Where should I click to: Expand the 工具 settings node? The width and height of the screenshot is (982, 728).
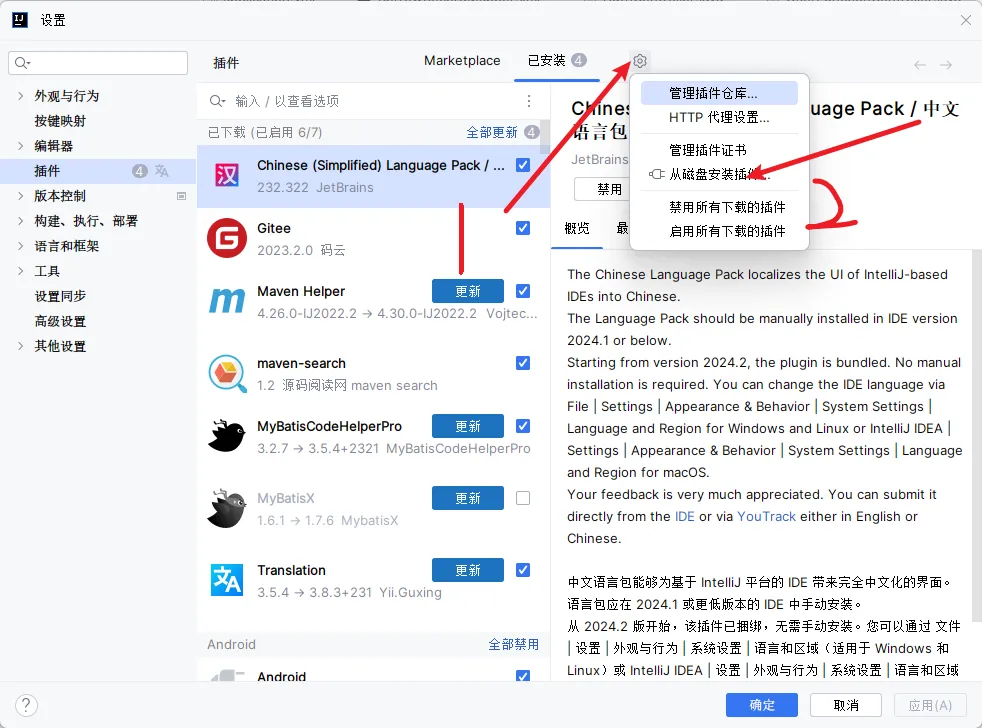point(21,271)
